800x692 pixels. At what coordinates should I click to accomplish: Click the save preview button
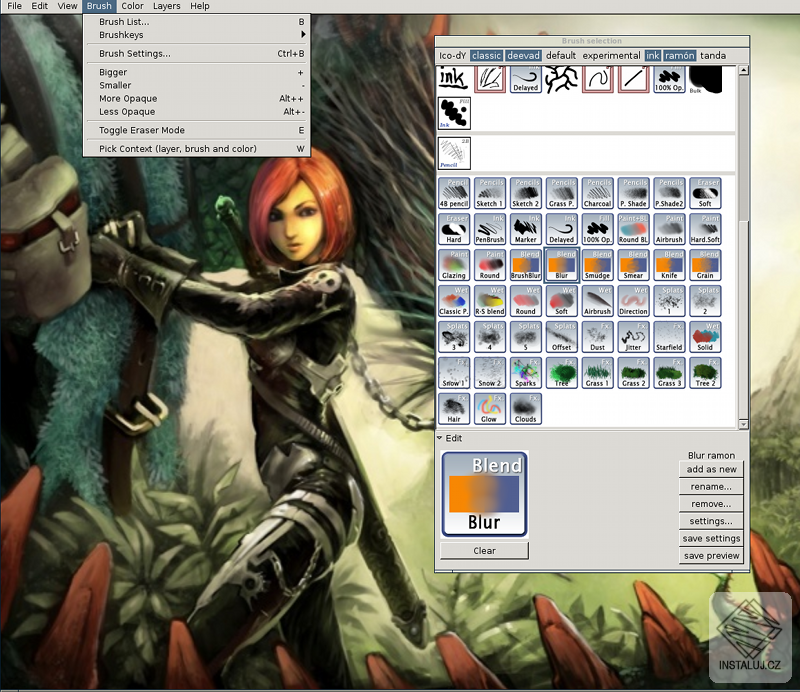click(711, 556)
